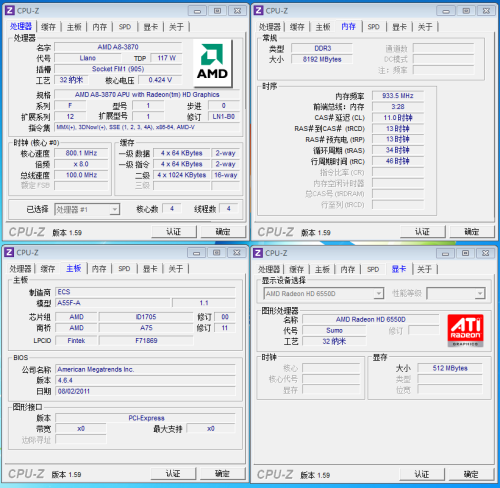This screenshot has width=500, height=488.
Task: Minimize the processor CPU-Z window
Action: pyautogui.click(x=197, y=11)
